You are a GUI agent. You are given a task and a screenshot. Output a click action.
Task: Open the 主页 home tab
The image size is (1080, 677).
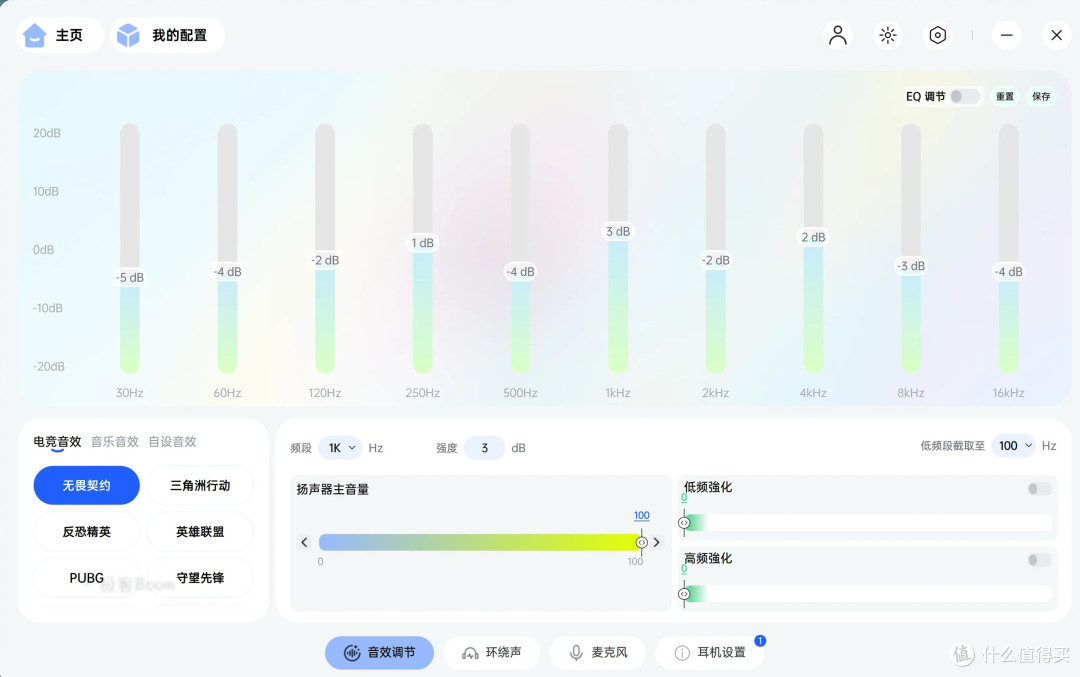point(60,35)
